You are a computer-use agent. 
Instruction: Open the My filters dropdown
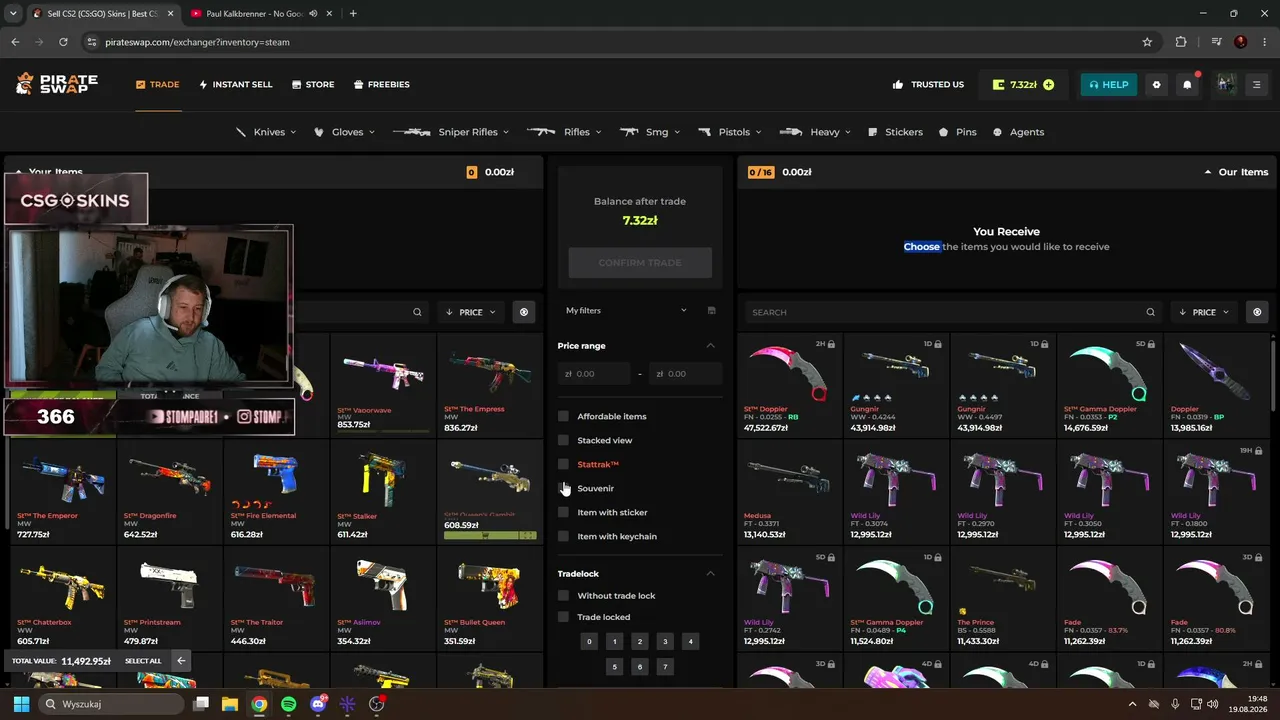[627, 311]
